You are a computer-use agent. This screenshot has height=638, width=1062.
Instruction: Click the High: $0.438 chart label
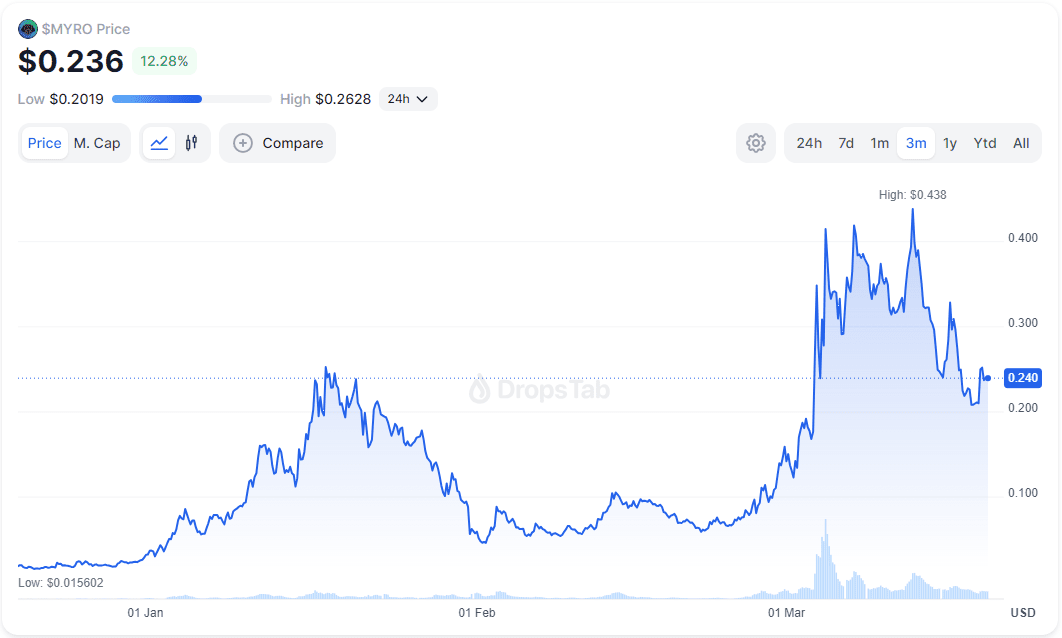pos(912,194)
